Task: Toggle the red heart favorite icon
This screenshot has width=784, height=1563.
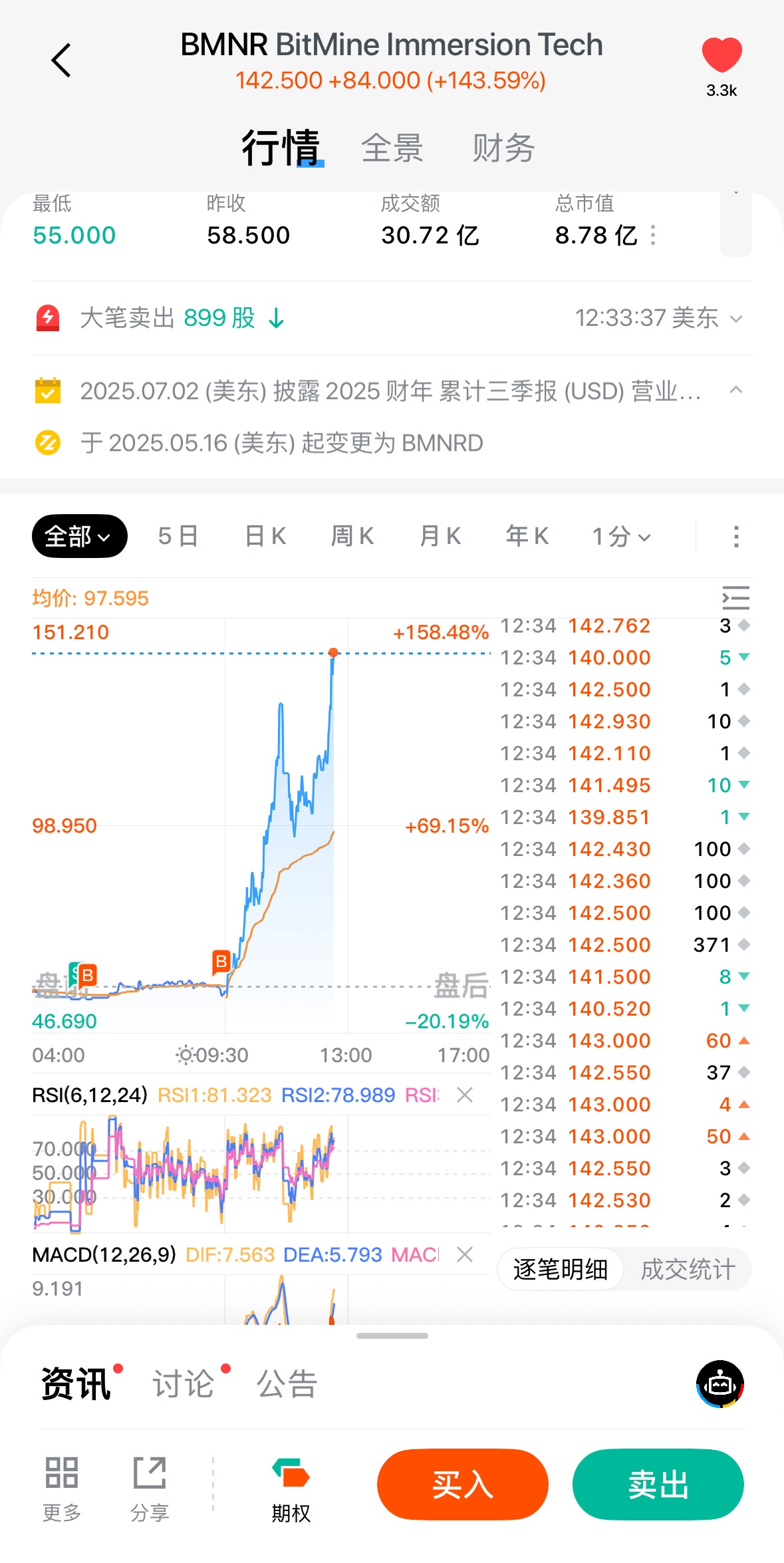Action: [x=721, y=55]
